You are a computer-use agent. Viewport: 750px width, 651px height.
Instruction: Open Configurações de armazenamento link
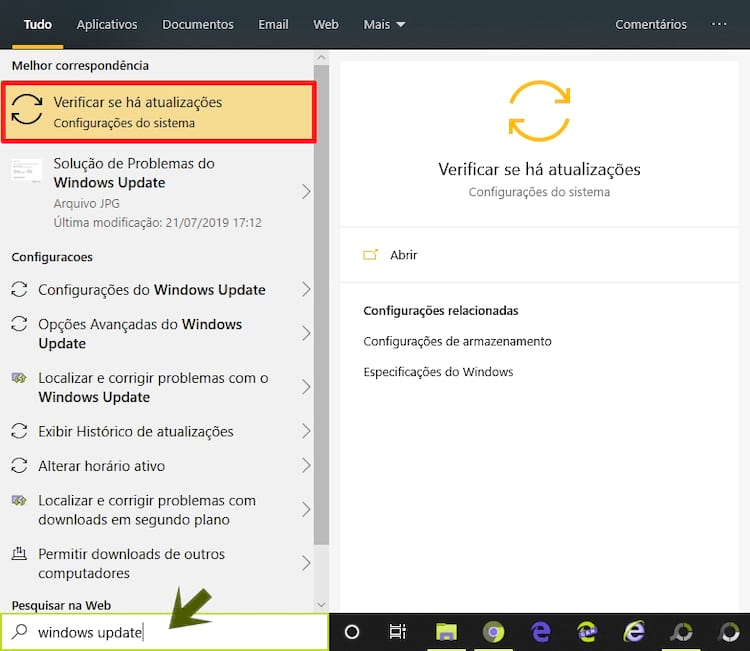457,342
